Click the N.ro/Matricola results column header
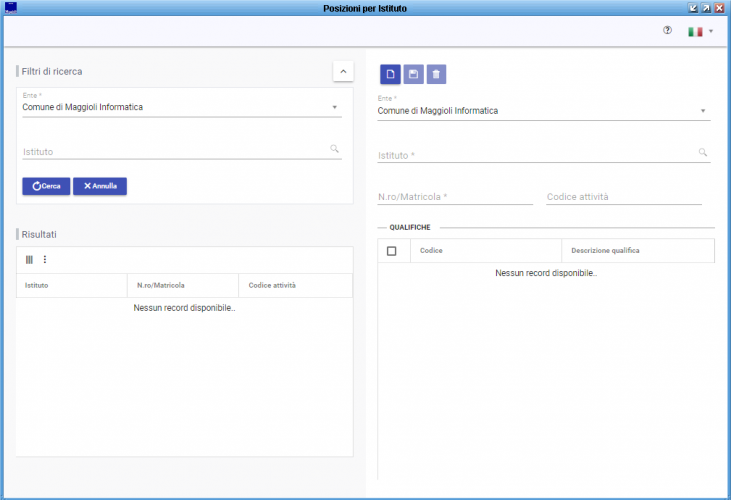 [x=180, y=286]
